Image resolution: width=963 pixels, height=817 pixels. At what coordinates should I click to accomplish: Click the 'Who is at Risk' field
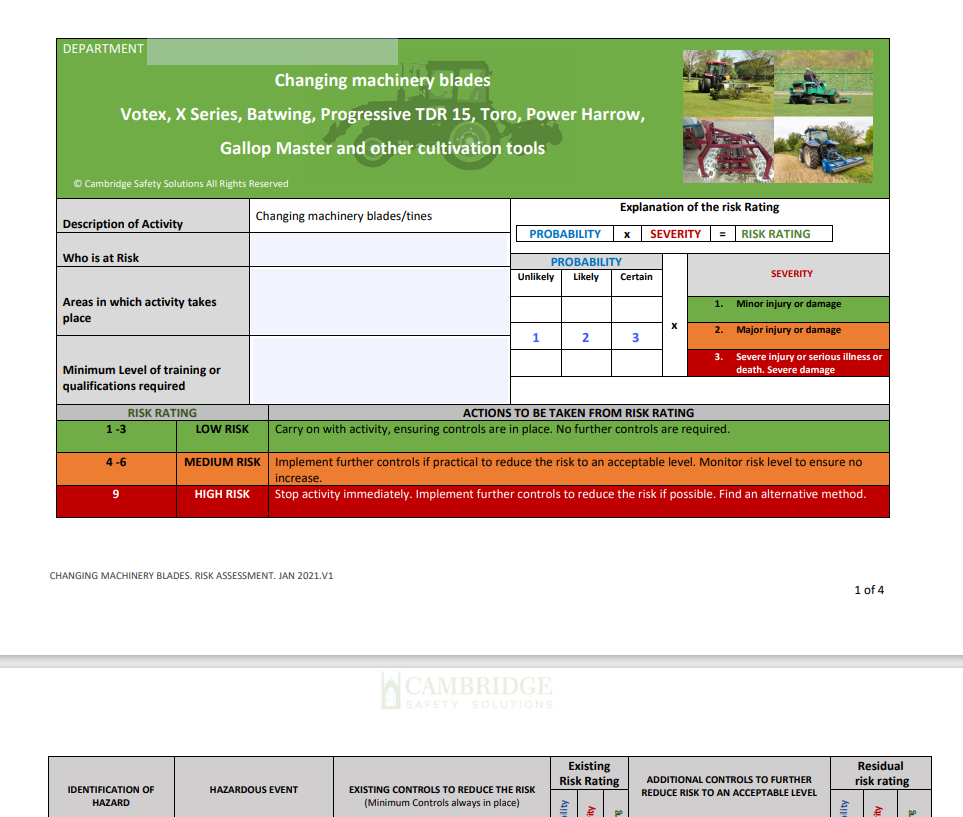pos(379,250)
